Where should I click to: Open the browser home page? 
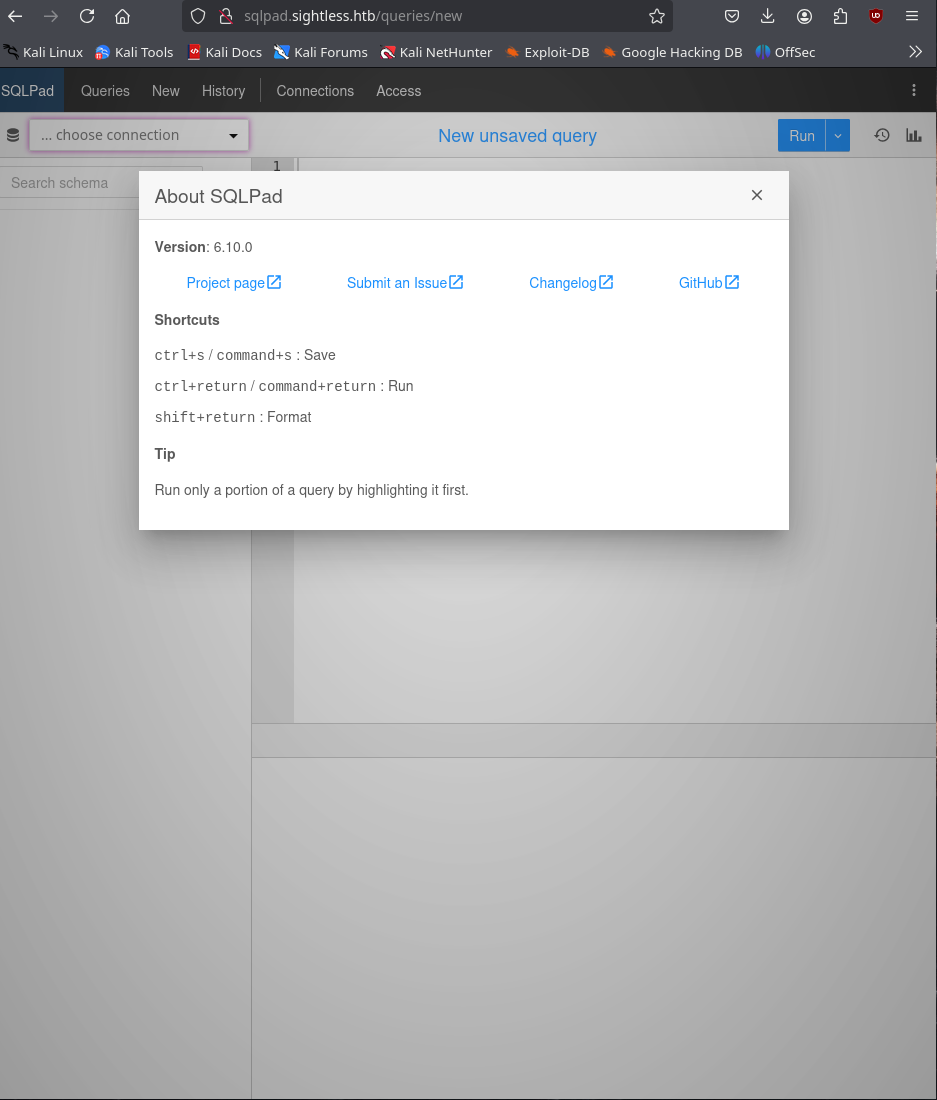123,16
